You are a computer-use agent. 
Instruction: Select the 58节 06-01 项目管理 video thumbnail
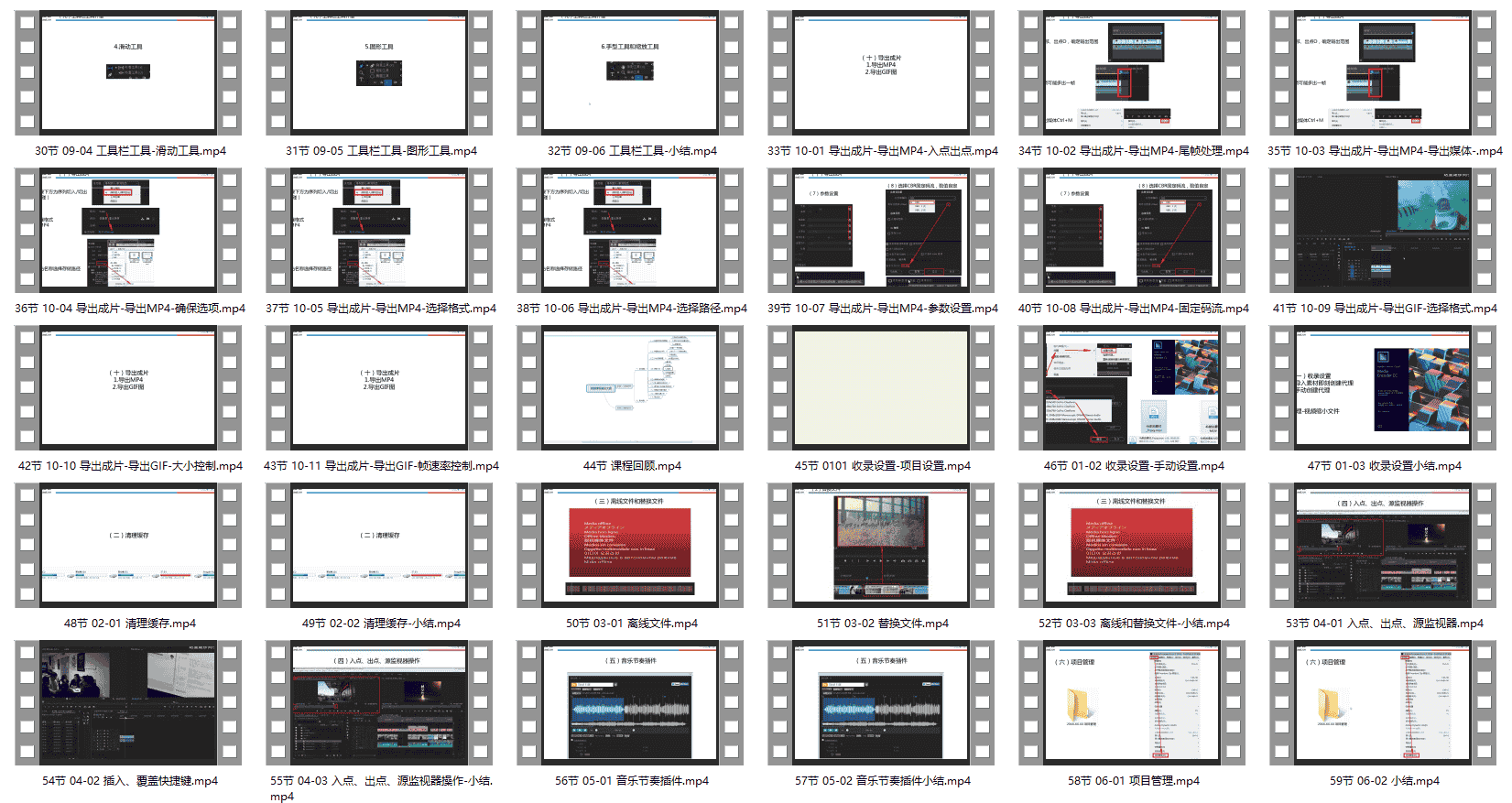[1132, 703]
